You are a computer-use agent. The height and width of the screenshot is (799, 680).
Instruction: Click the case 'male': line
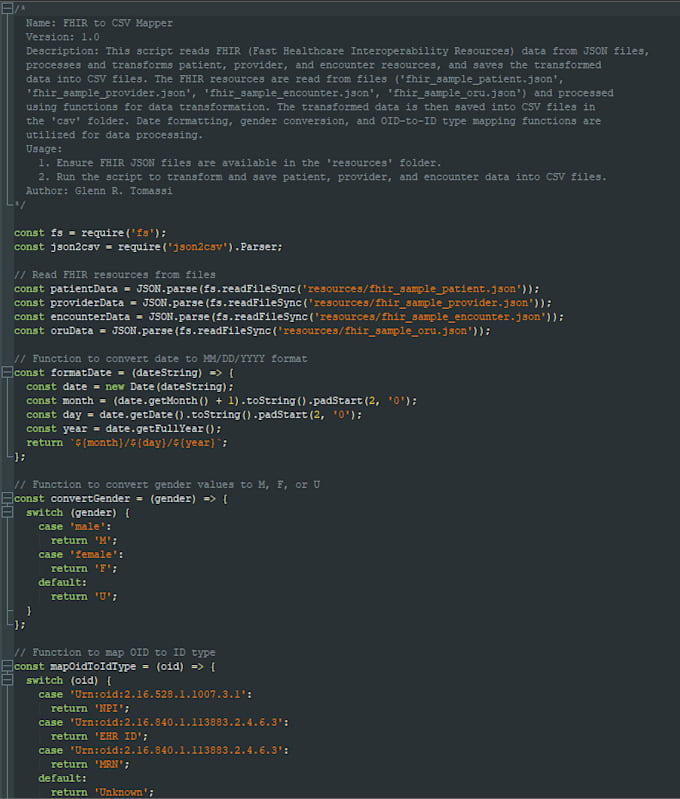click(x=75, y=526)
